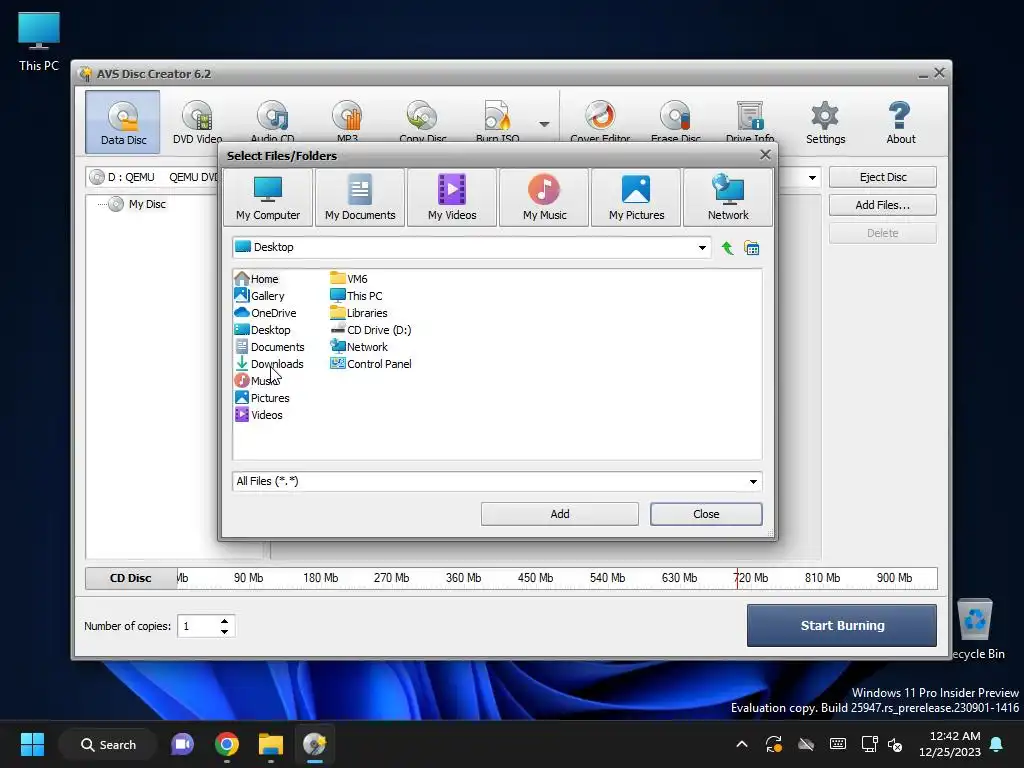Click Eject Disc in AVS Disc Creator

883,177
